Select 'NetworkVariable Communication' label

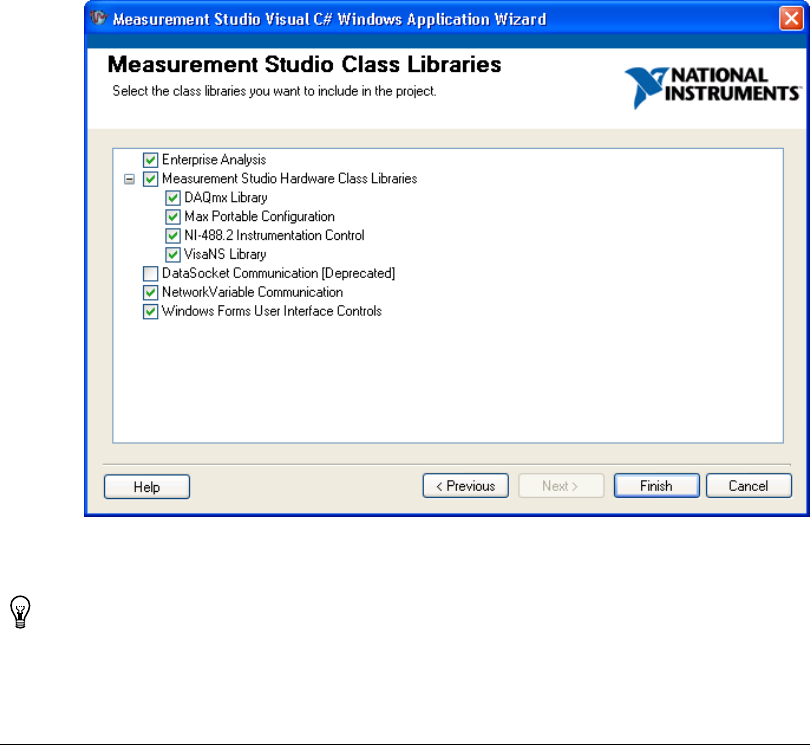[x=252, y=292]
